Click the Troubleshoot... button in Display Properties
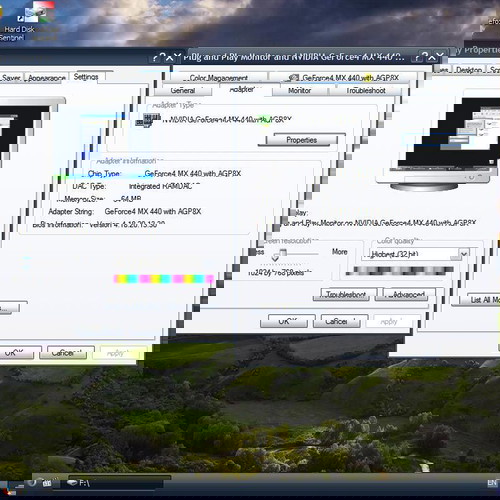Screen dimensions: 500x500 345,295
